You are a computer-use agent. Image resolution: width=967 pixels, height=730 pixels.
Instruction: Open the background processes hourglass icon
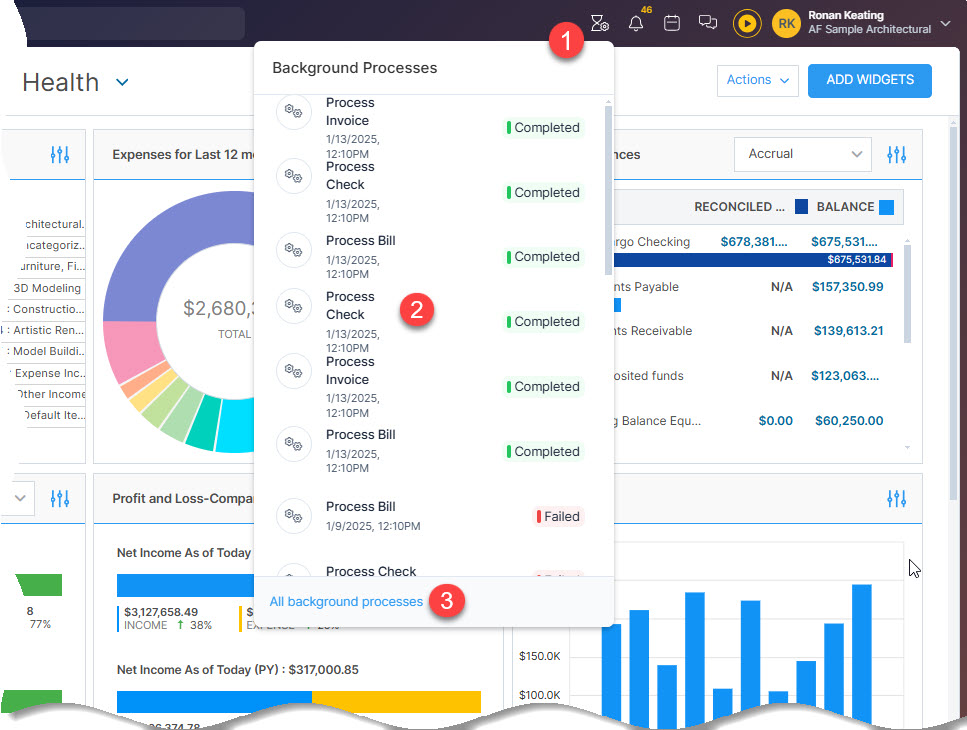pyautogui.click(x=599, y=23)
